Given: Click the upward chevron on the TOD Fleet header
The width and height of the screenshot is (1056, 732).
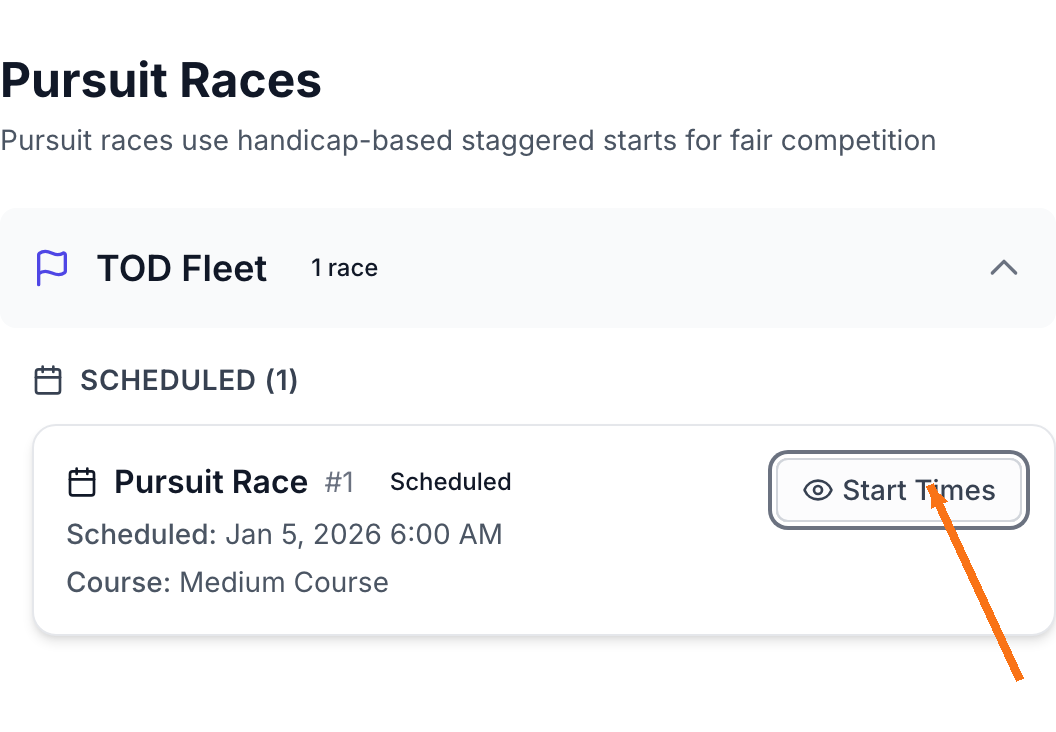Looking at the screenshot, I should pos(1004,268).
